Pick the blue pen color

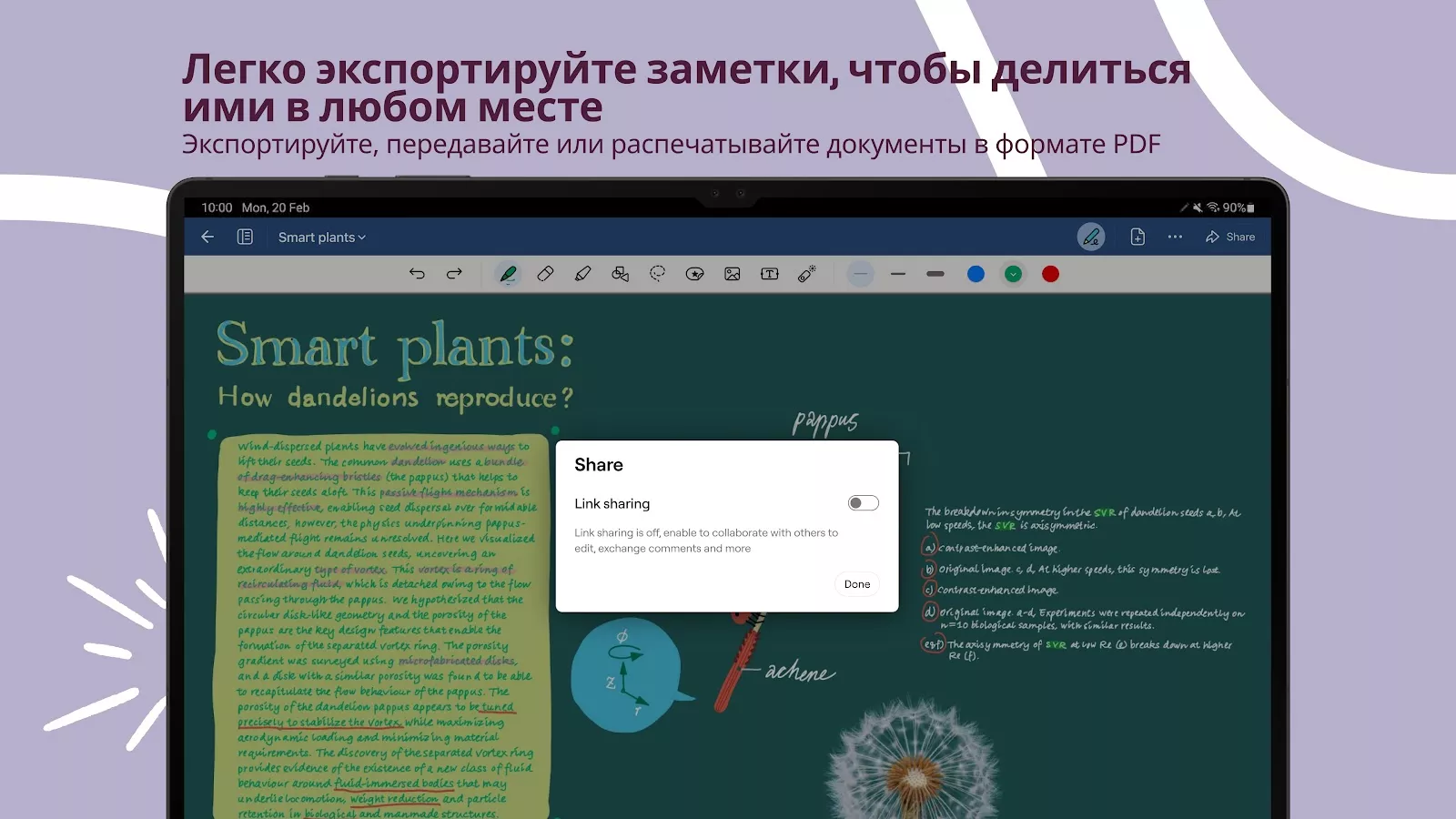976,274
